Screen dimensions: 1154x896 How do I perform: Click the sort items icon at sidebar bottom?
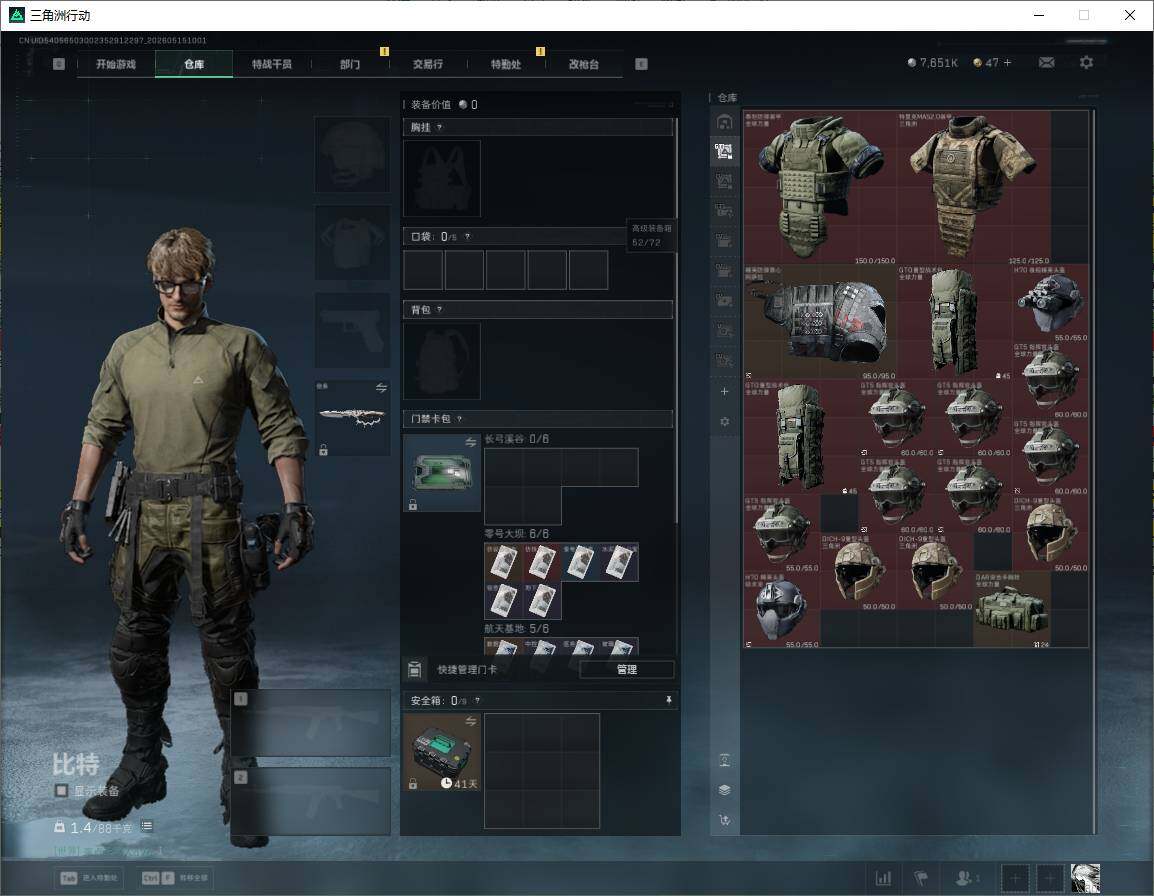point(724,820)
